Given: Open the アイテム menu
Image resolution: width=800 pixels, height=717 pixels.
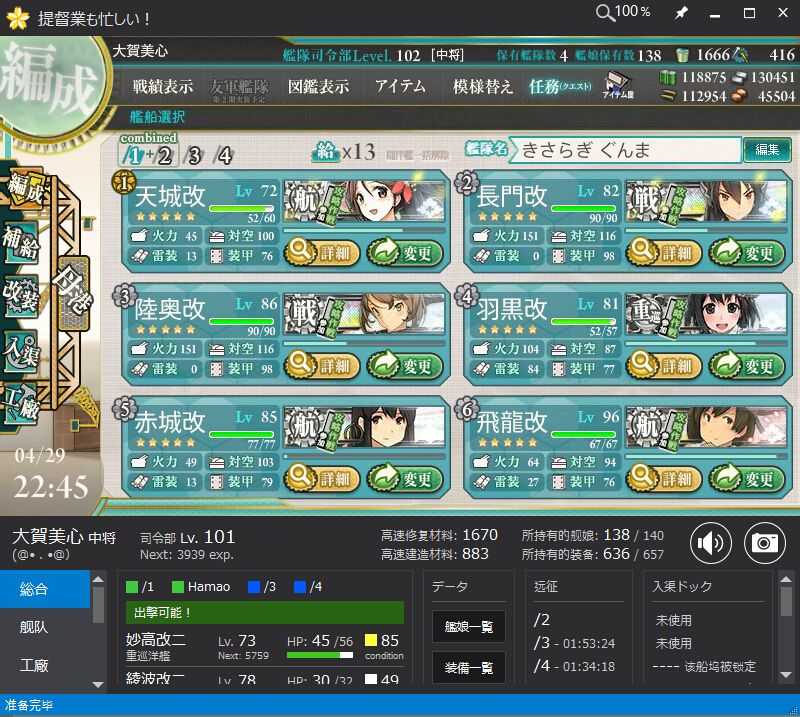Looking at the screenshot, I should (400, 86).
